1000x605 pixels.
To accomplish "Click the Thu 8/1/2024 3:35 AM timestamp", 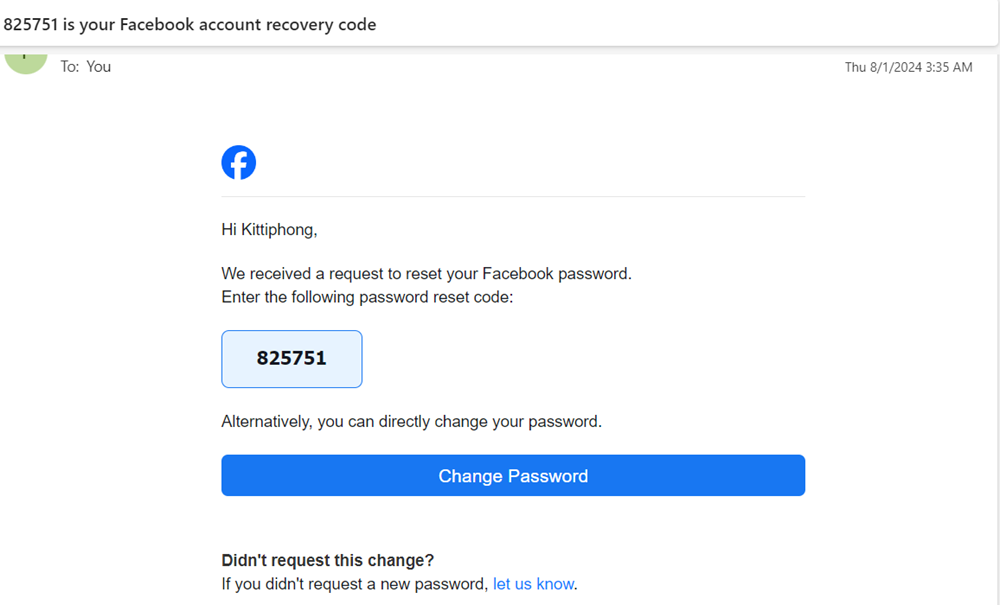I will click(908, 67).
